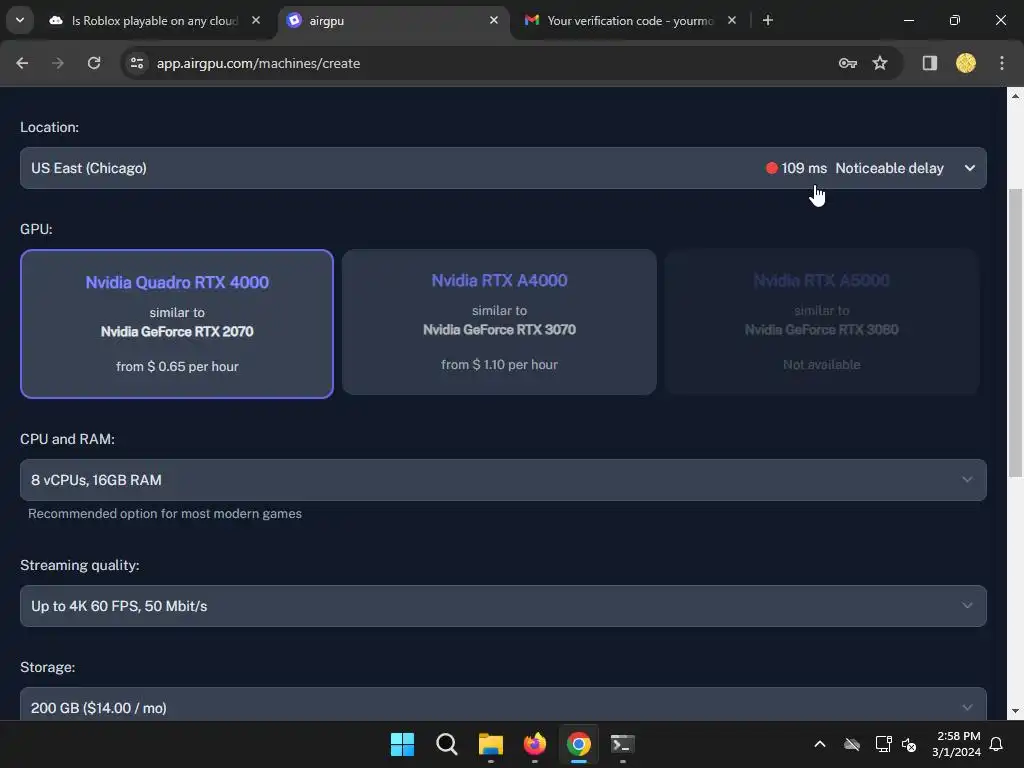Click the 109 ms latency indicator
Screen dimensions: 1024x768
797,168
